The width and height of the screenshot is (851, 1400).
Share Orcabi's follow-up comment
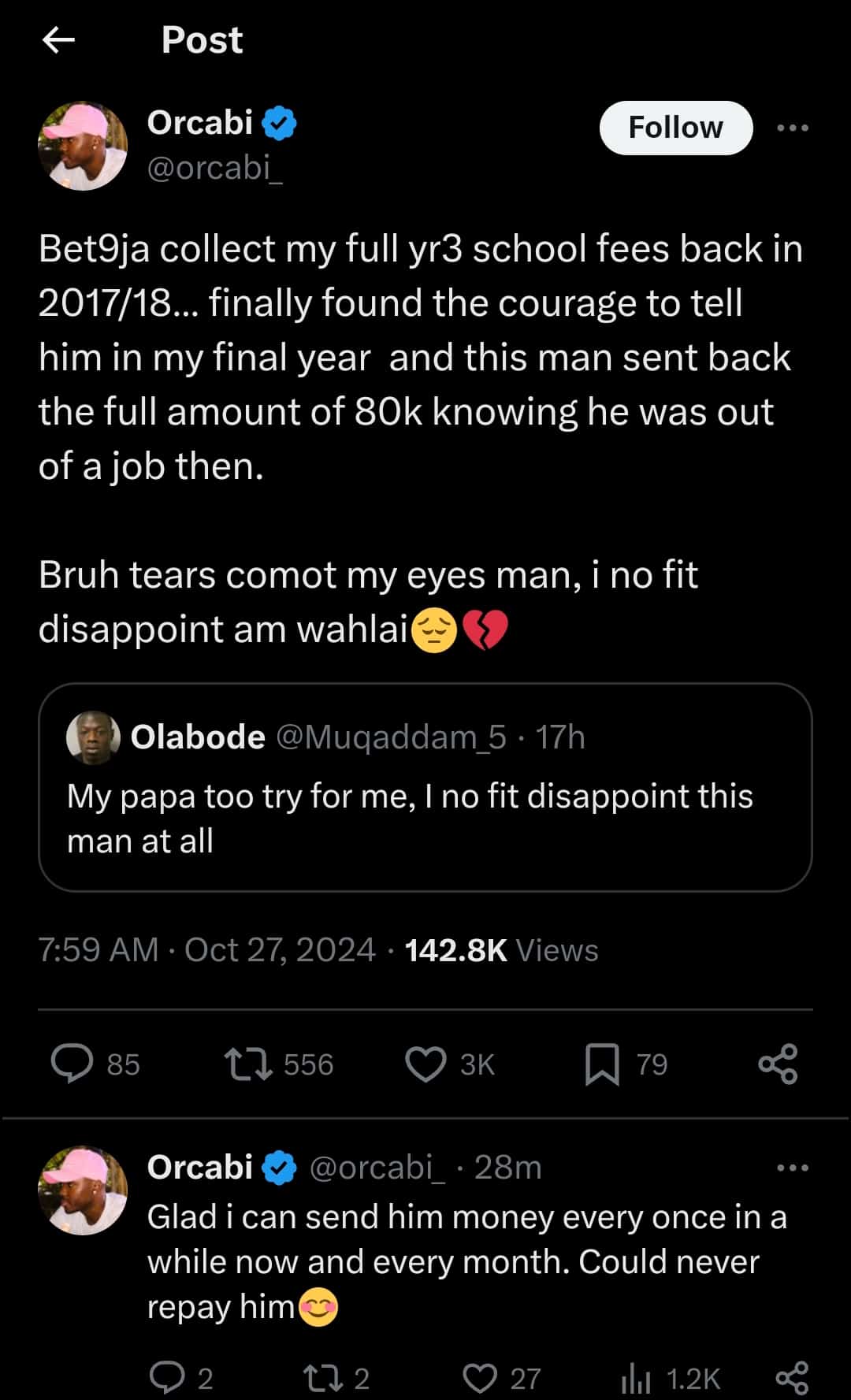point(792,1378)
